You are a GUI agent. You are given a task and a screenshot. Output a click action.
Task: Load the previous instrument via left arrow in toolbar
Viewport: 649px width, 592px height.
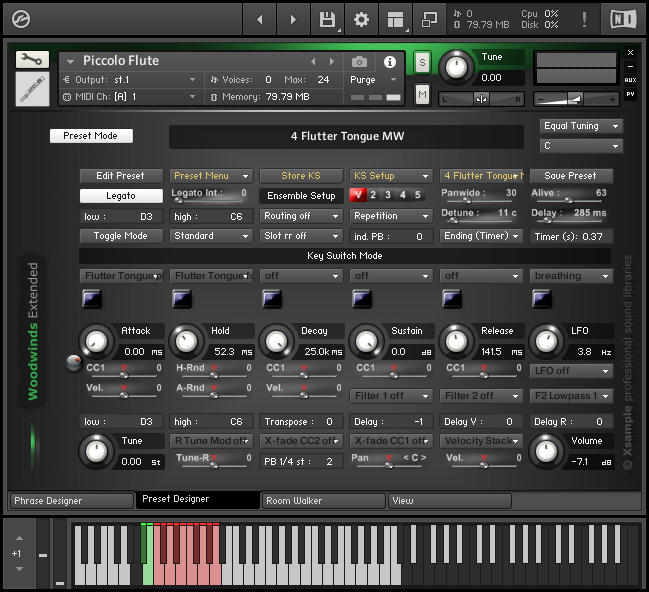(x=260, y=19)
